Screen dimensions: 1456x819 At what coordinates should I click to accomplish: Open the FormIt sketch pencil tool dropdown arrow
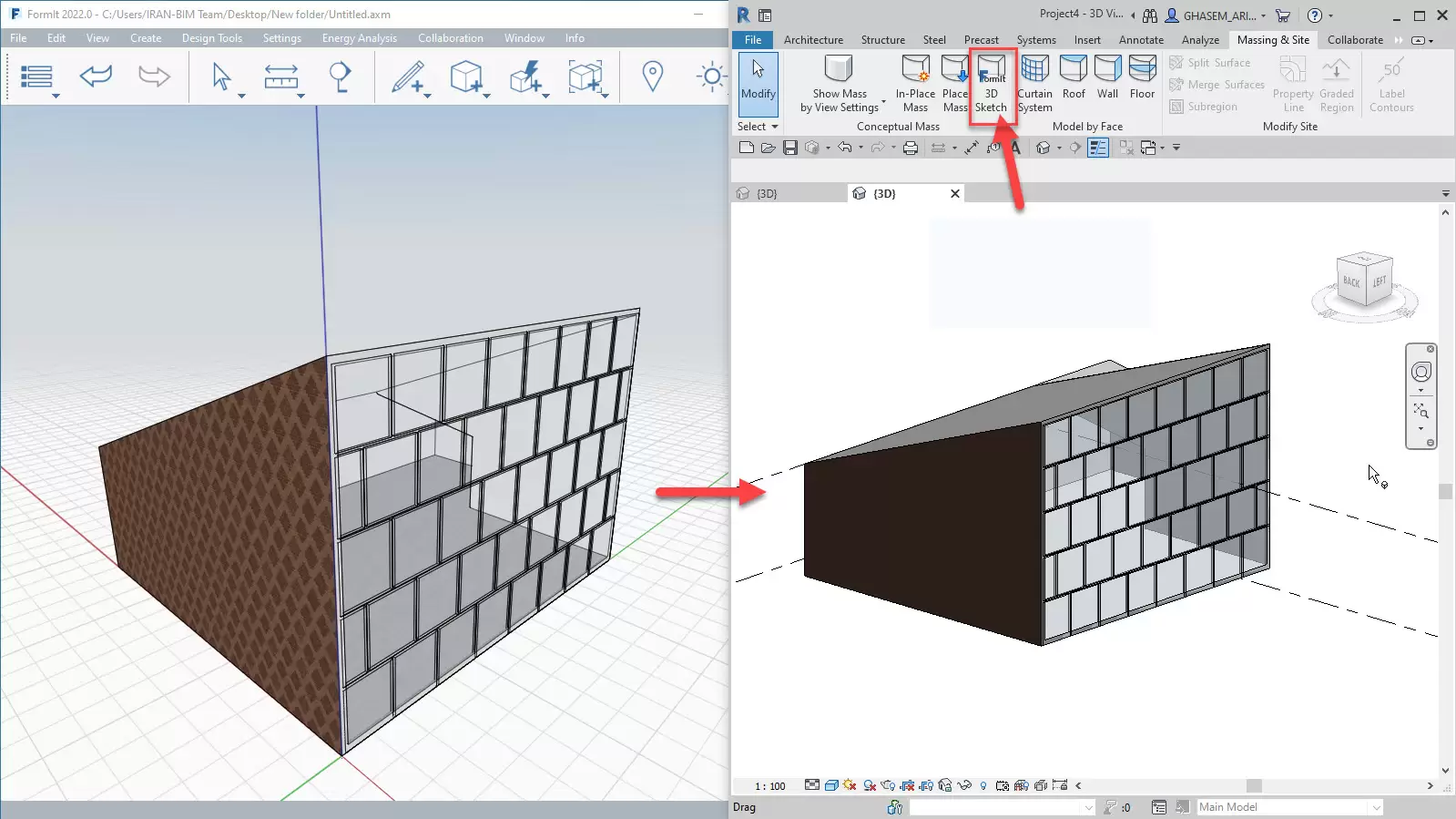pos(426,95)
